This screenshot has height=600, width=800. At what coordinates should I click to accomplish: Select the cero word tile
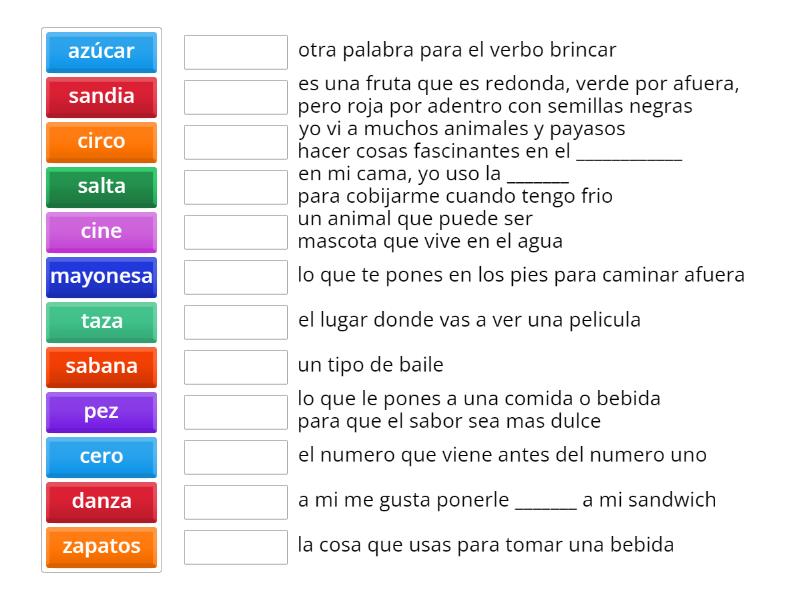pyautogui.click(x=100, y=457)
